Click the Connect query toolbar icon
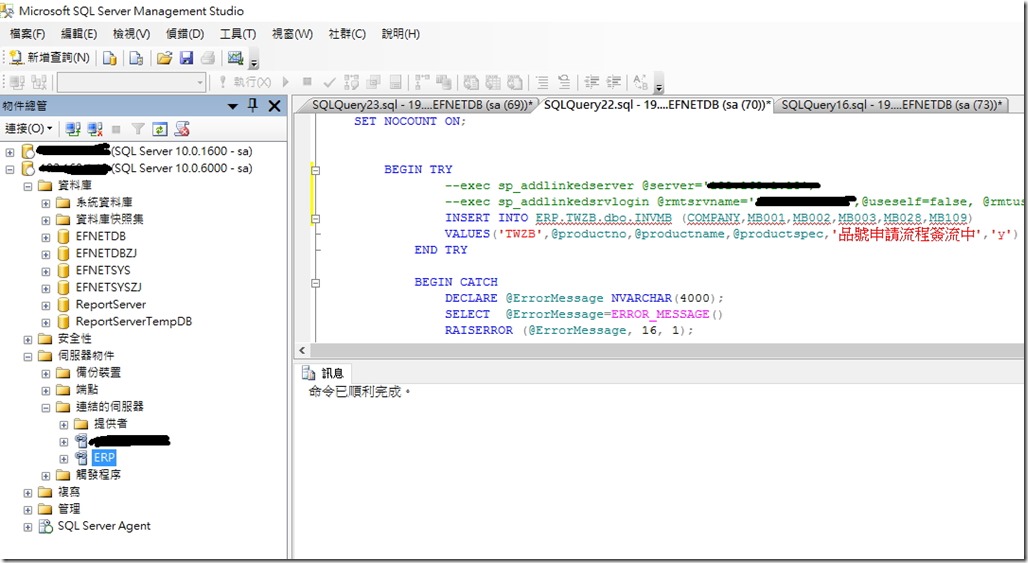 click(x=17, y=82)
